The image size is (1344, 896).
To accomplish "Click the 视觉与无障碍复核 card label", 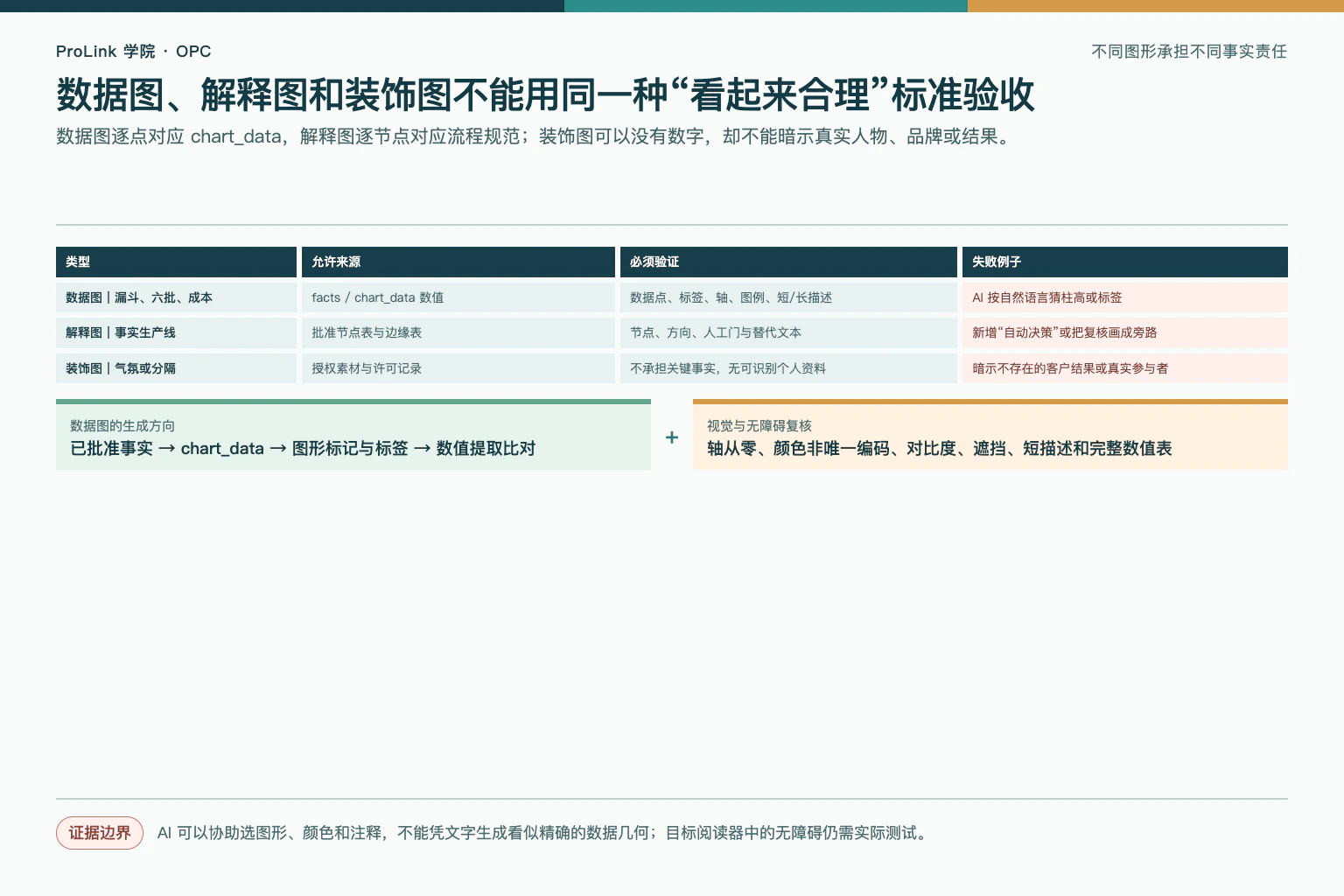I will (759, 426).
